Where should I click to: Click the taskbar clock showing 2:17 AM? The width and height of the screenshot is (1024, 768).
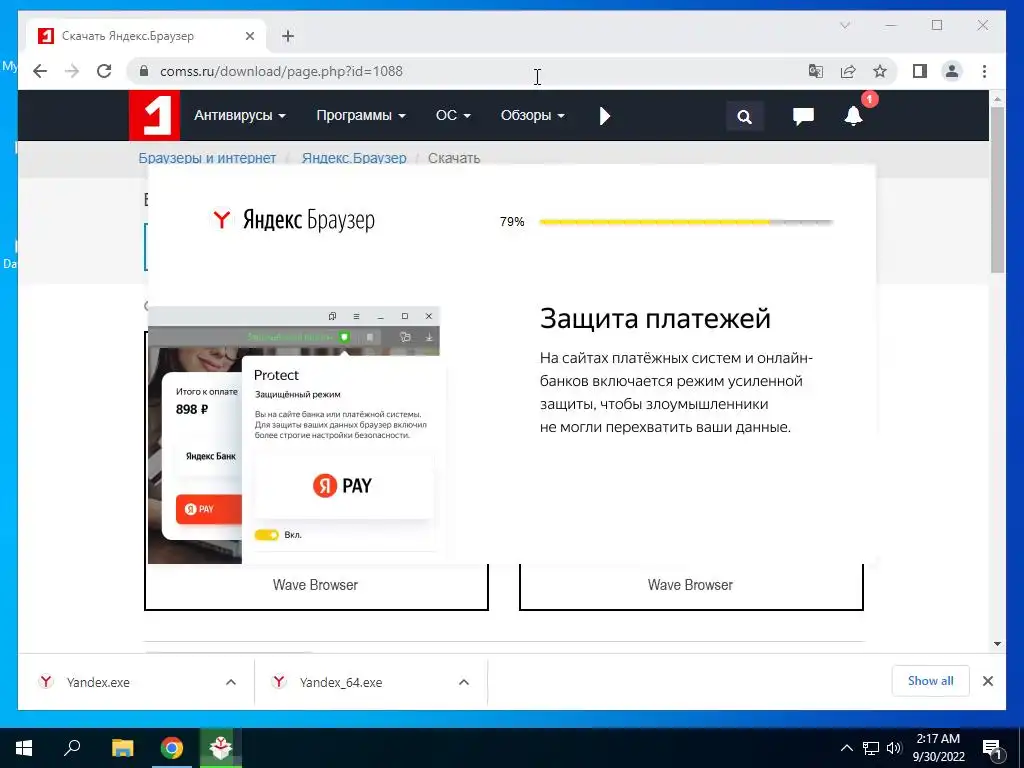pos(938,748)
